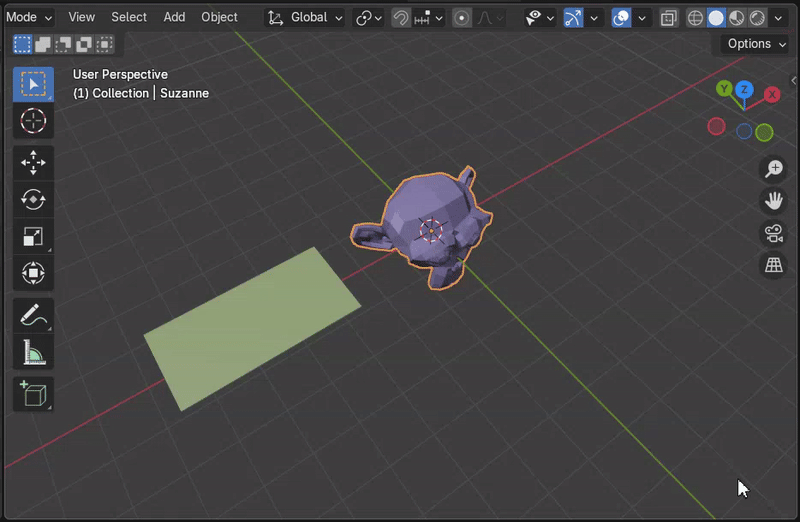Toggle viewport overlays display
The image size is (800, 522).
(621, 18)
